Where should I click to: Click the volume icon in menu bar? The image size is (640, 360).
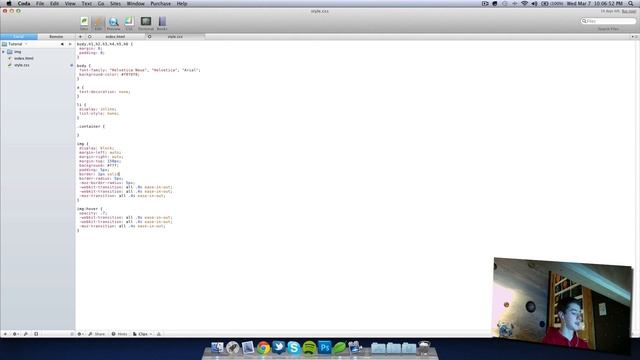[x=534, y=4]
